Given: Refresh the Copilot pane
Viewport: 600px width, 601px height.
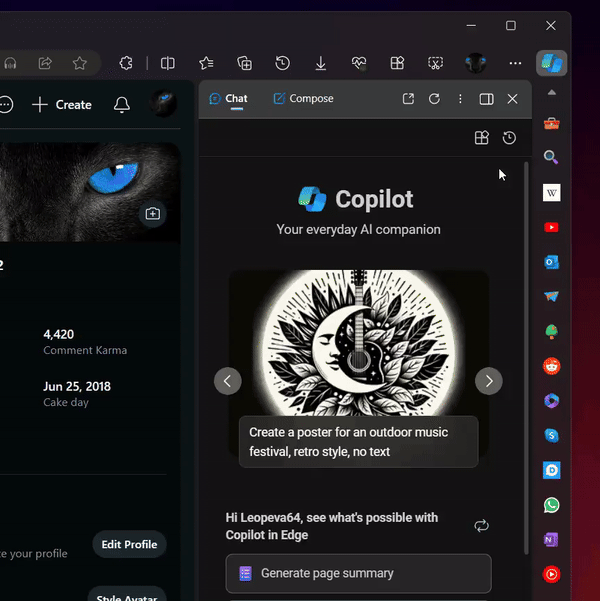Looking at the screenshot, I should pyautogui.click(x=434, y=99).
